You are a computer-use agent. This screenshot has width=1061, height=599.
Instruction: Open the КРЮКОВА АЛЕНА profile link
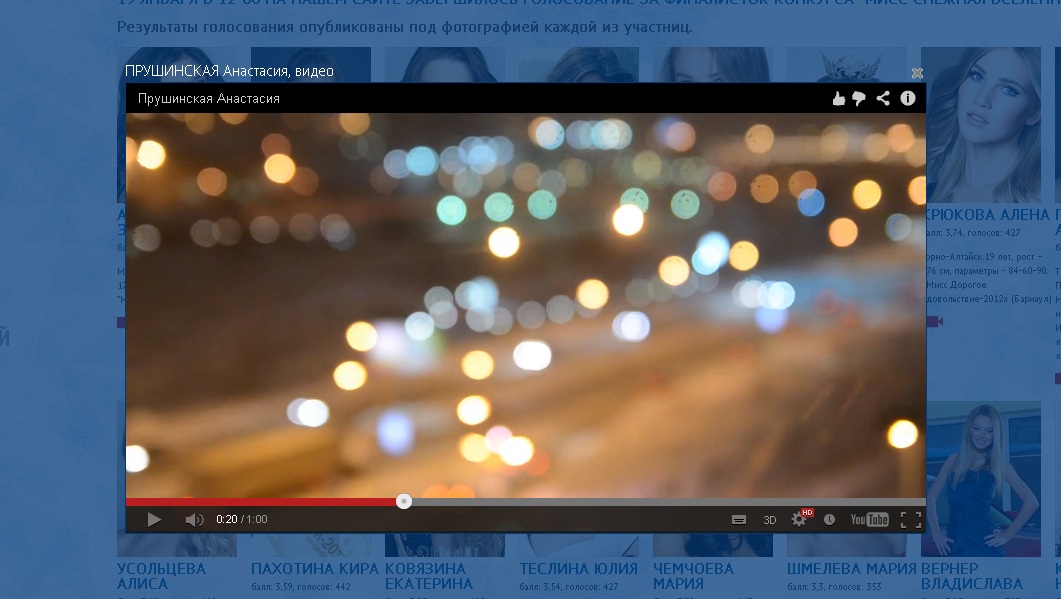[x=988, y=215]
